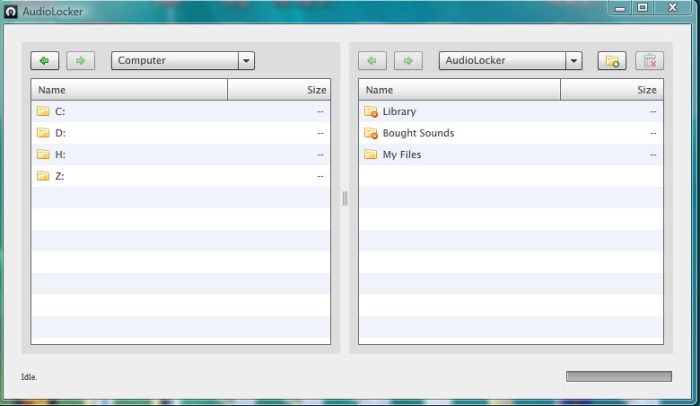Sort AudioLocker pane by Size header
The height and width of the screenshot is (406, 700).
[612, 90]
